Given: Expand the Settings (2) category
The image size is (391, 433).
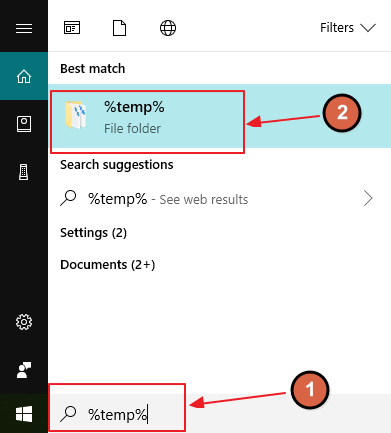Looking at the screenshot, I should coord(93,233).
